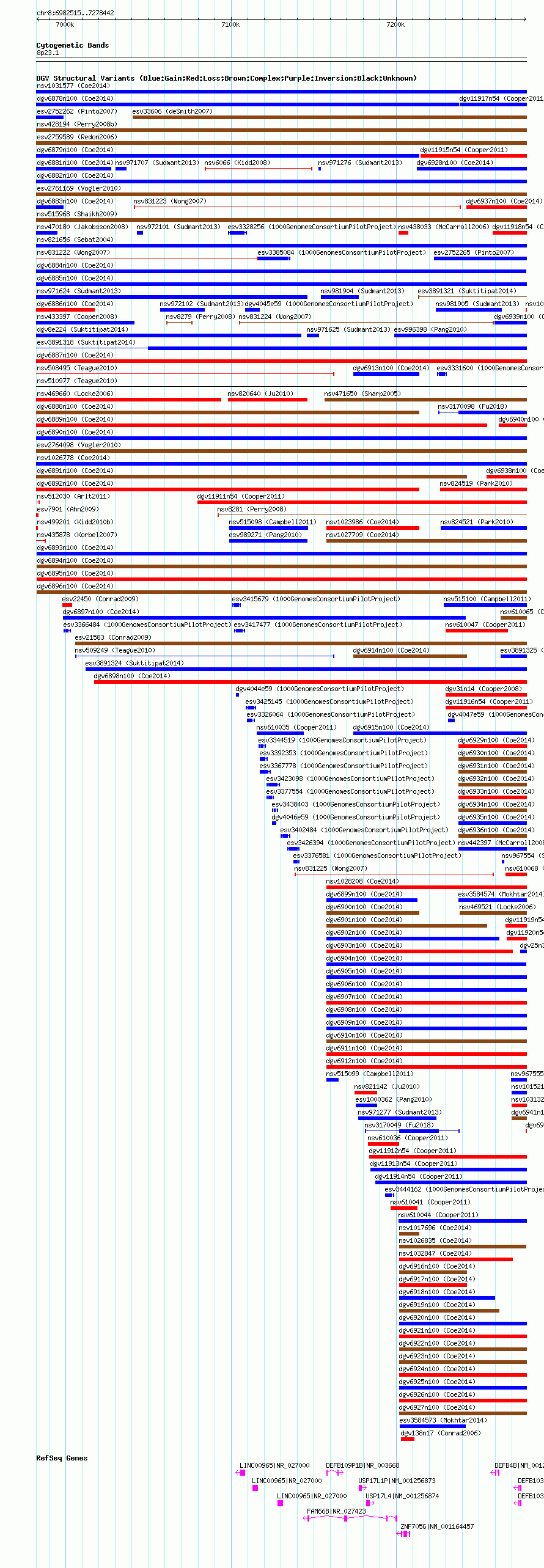Open dgv8e224 (Suktitipat2014) variant
The image size is (544, 1568).
click(x=83, y=329)
